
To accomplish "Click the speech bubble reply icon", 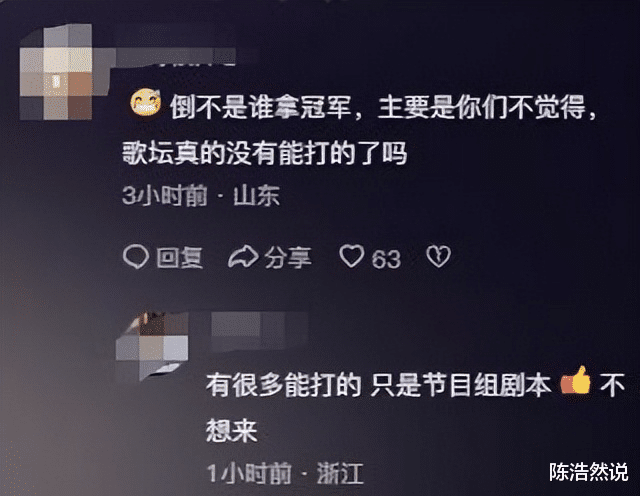I will pos(136,257).
